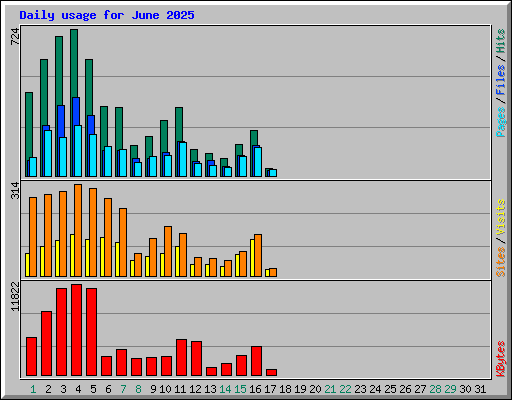The height and width of the screenshot is (400, 512).
Task: Click the red KBytes bar for day 11
Action: click(x=181, y=358)
